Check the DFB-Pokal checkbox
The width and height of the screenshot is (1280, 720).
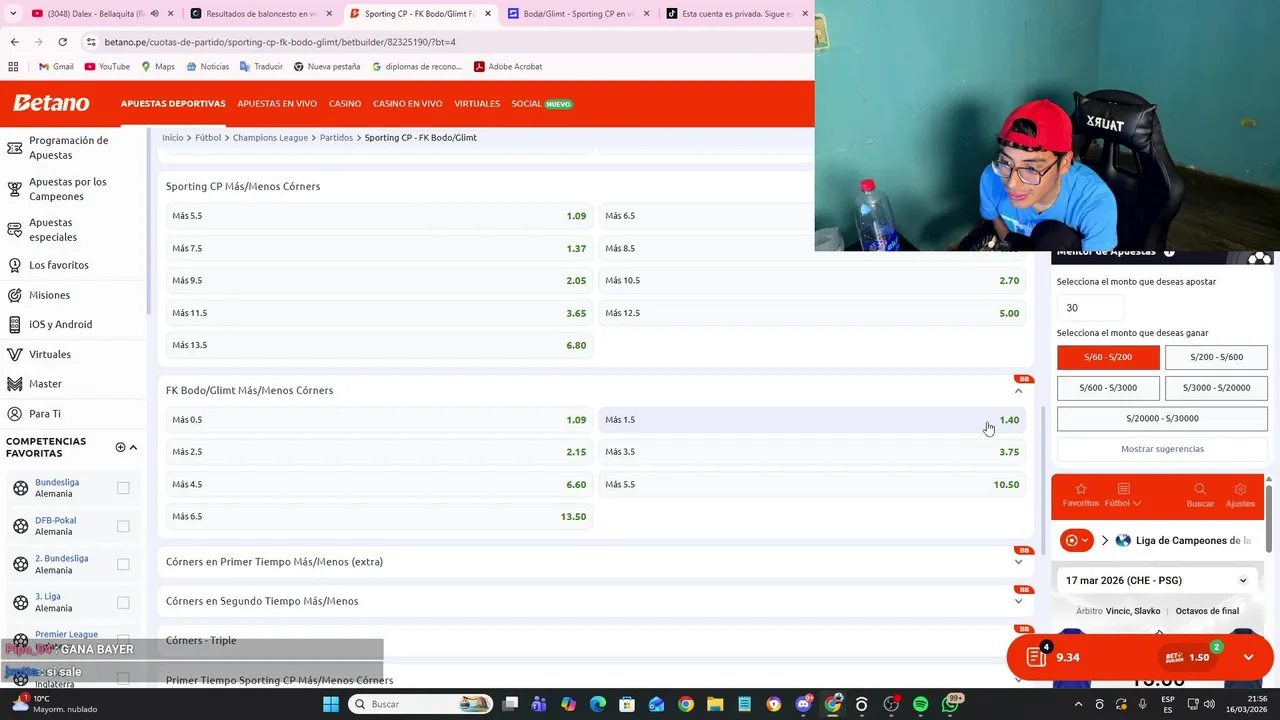(x=123, y=526)
